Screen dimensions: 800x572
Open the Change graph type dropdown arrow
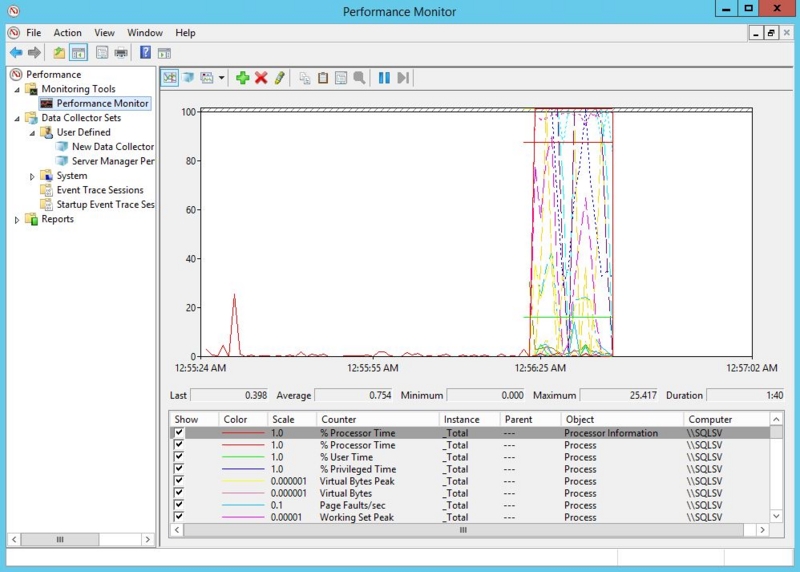pos(221,78)
